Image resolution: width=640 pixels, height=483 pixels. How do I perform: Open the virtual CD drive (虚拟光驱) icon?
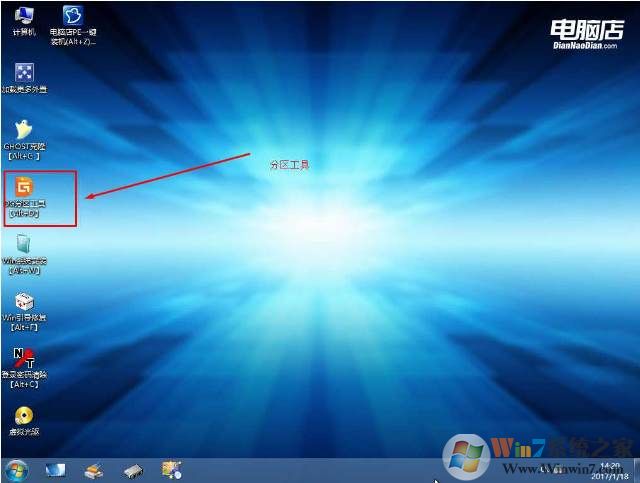(24, 421)
